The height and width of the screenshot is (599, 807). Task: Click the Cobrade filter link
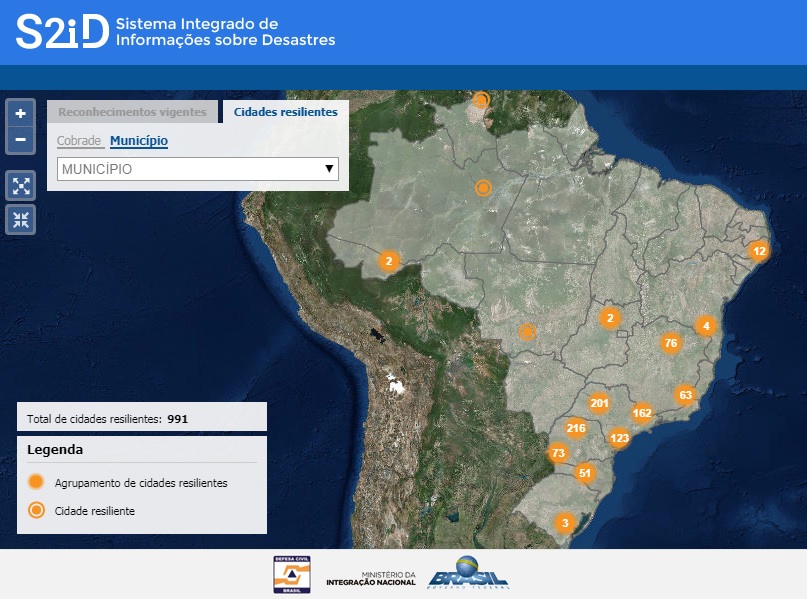coord(79,141)
